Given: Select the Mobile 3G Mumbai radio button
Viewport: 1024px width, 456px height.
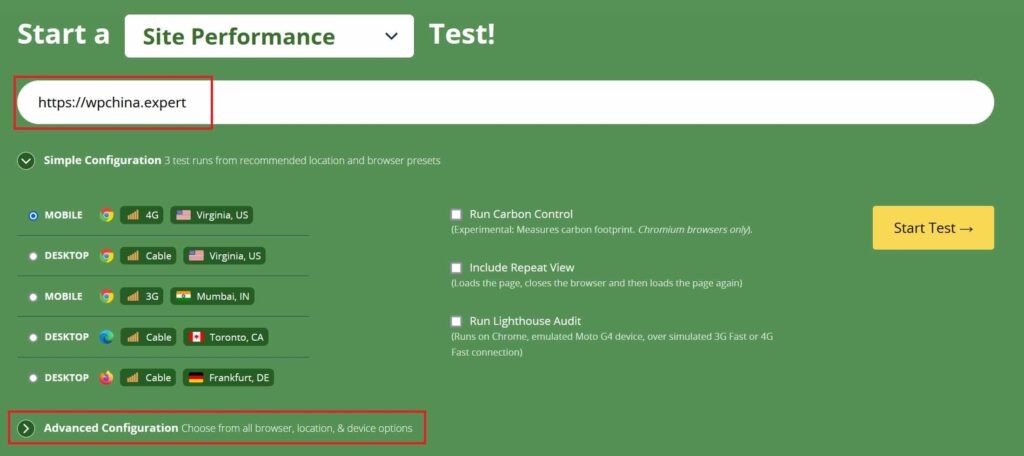Looking at the screenshot, I should point(33,297).
